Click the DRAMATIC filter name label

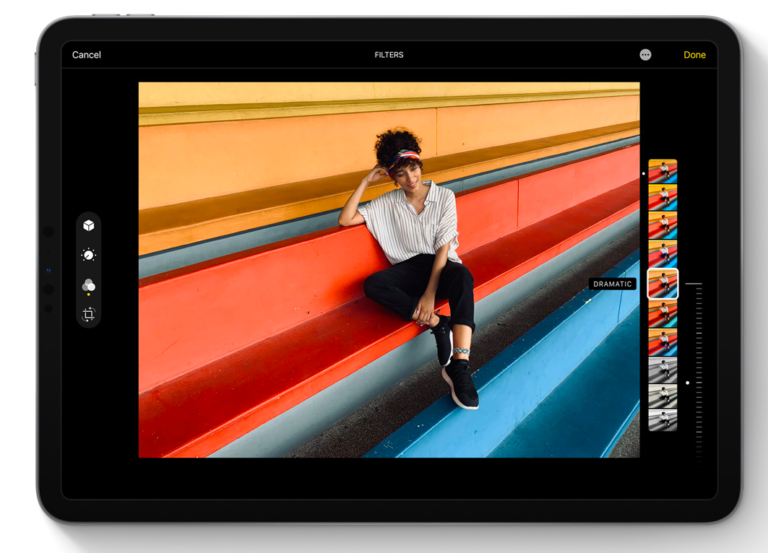pos(612,284)
